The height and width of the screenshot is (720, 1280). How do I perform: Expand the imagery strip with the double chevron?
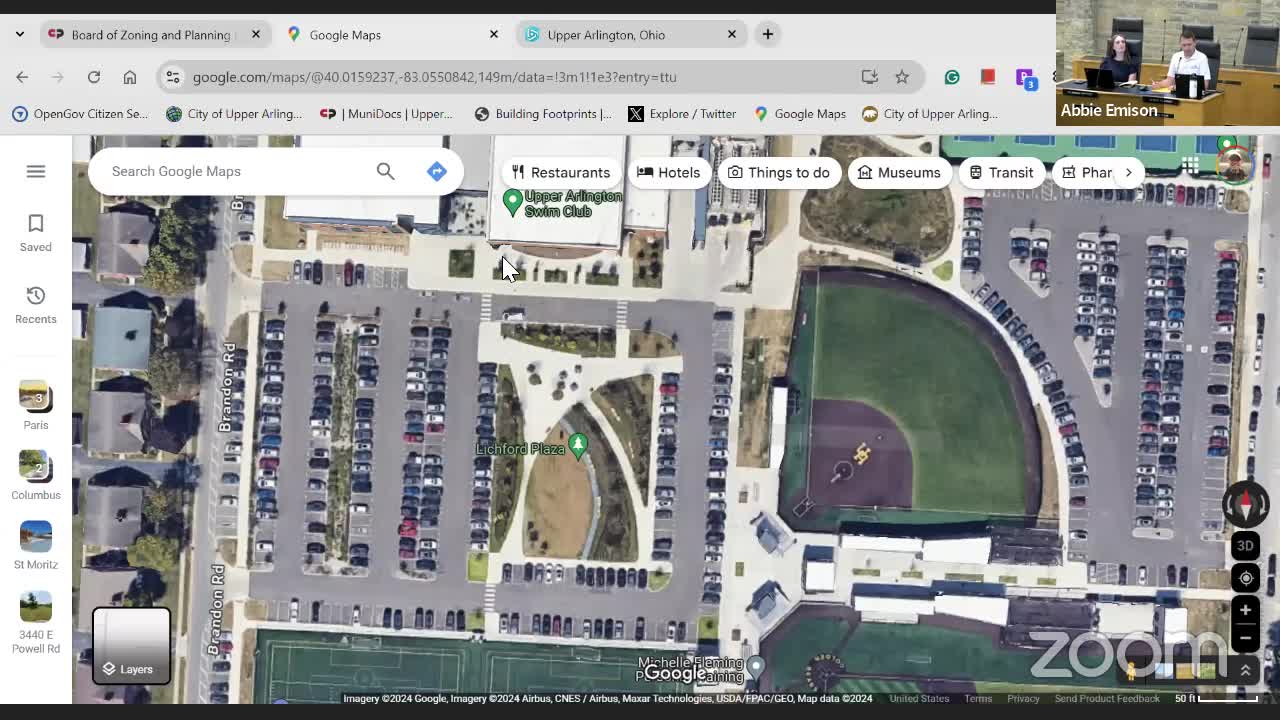point(1245,671)
